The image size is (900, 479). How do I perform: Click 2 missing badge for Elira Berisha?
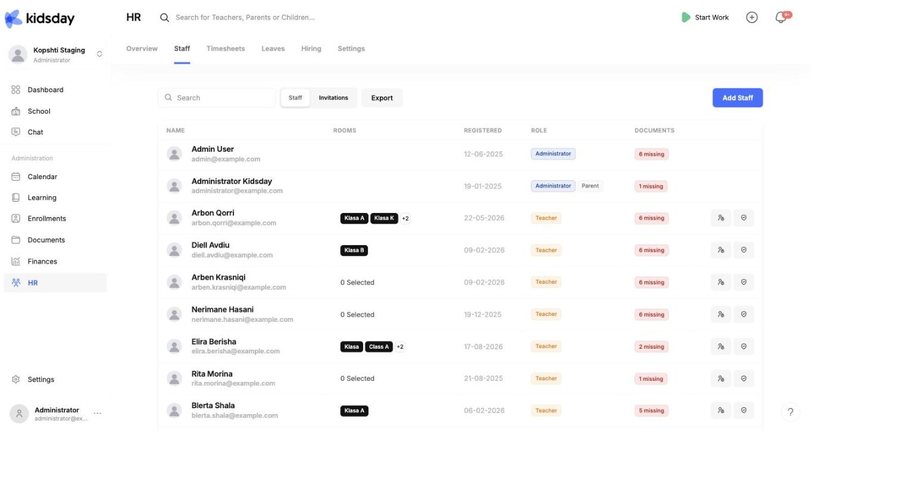[x=651, y=347]
